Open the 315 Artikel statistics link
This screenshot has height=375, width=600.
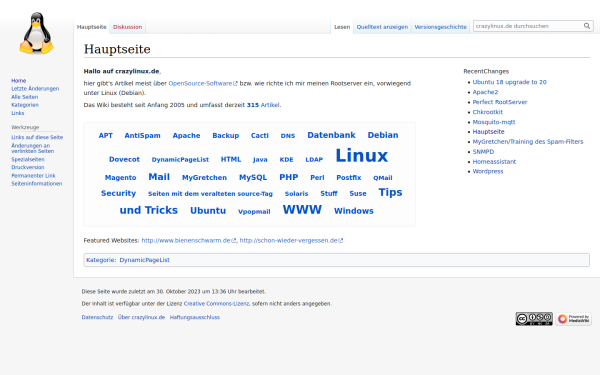tap(263, 105)
